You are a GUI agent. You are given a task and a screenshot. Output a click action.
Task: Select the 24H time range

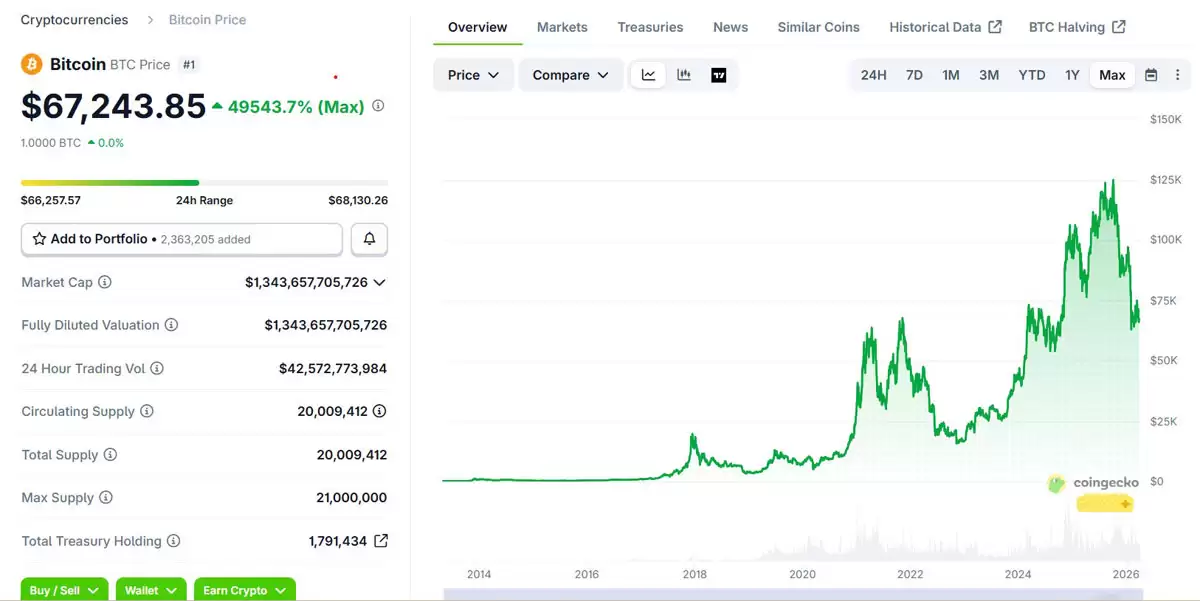pos(873,75)
